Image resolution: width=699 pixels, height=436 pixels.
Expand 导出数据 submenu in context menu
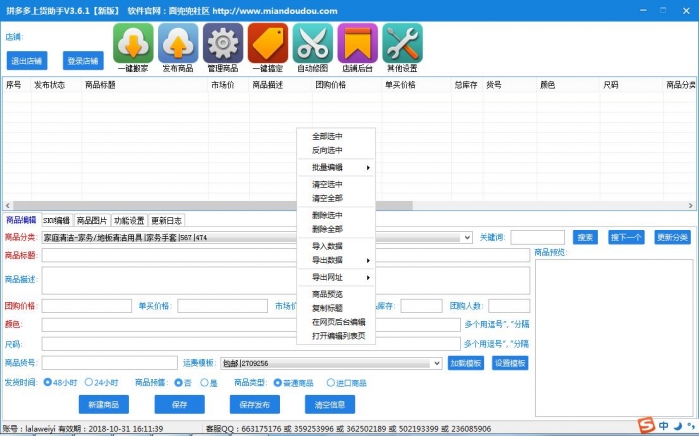pos(337,260)
